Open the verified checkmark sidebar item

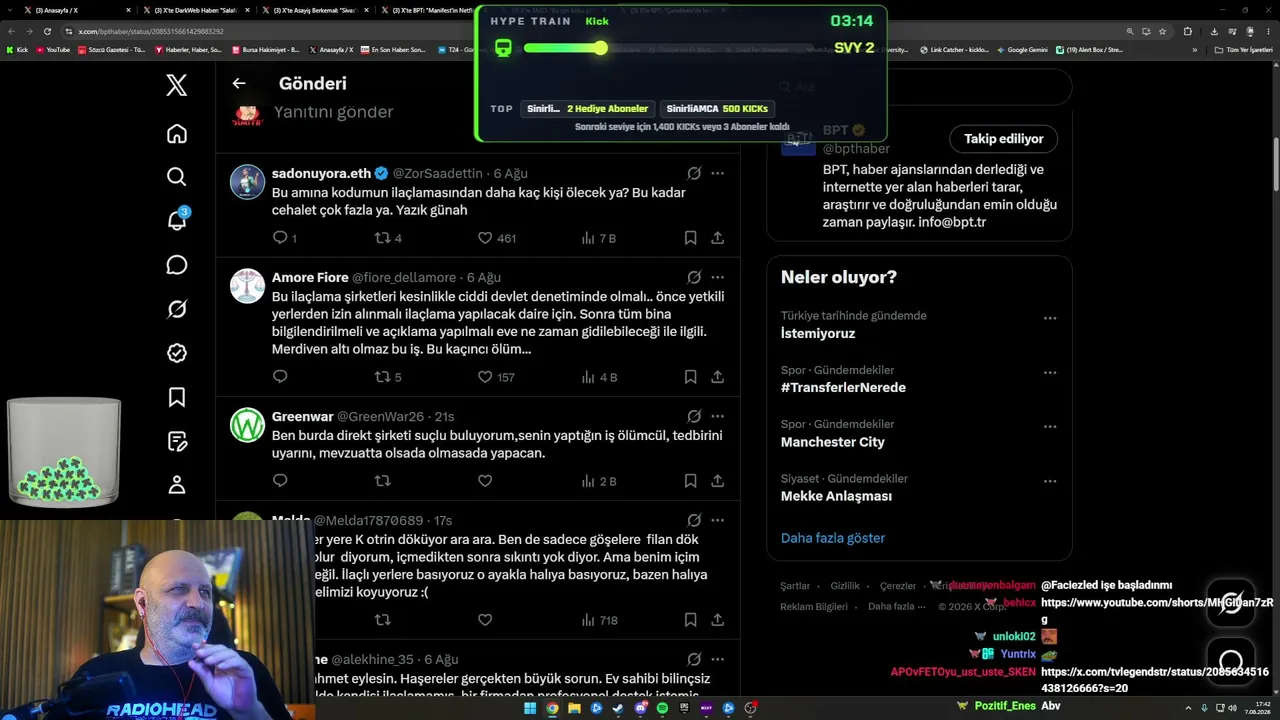pos(177,353)
